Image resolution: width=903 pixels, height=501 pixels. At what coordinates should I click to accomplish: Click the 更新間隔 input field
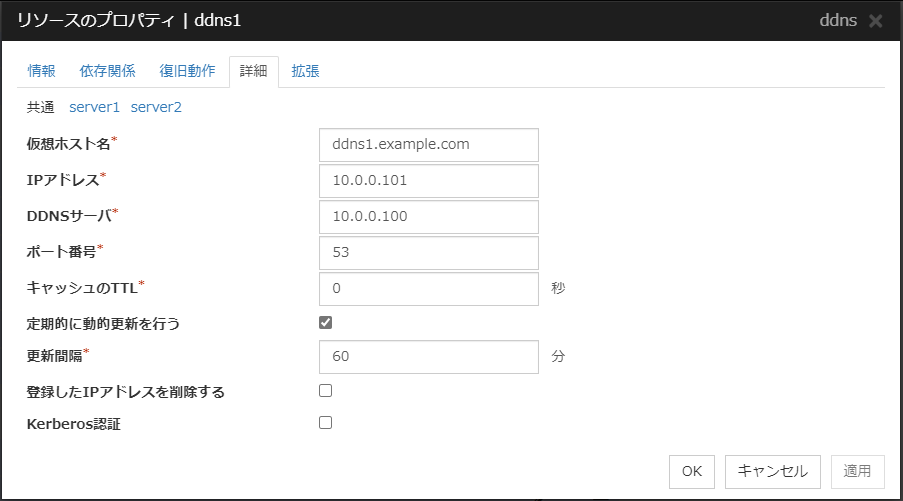428,357
